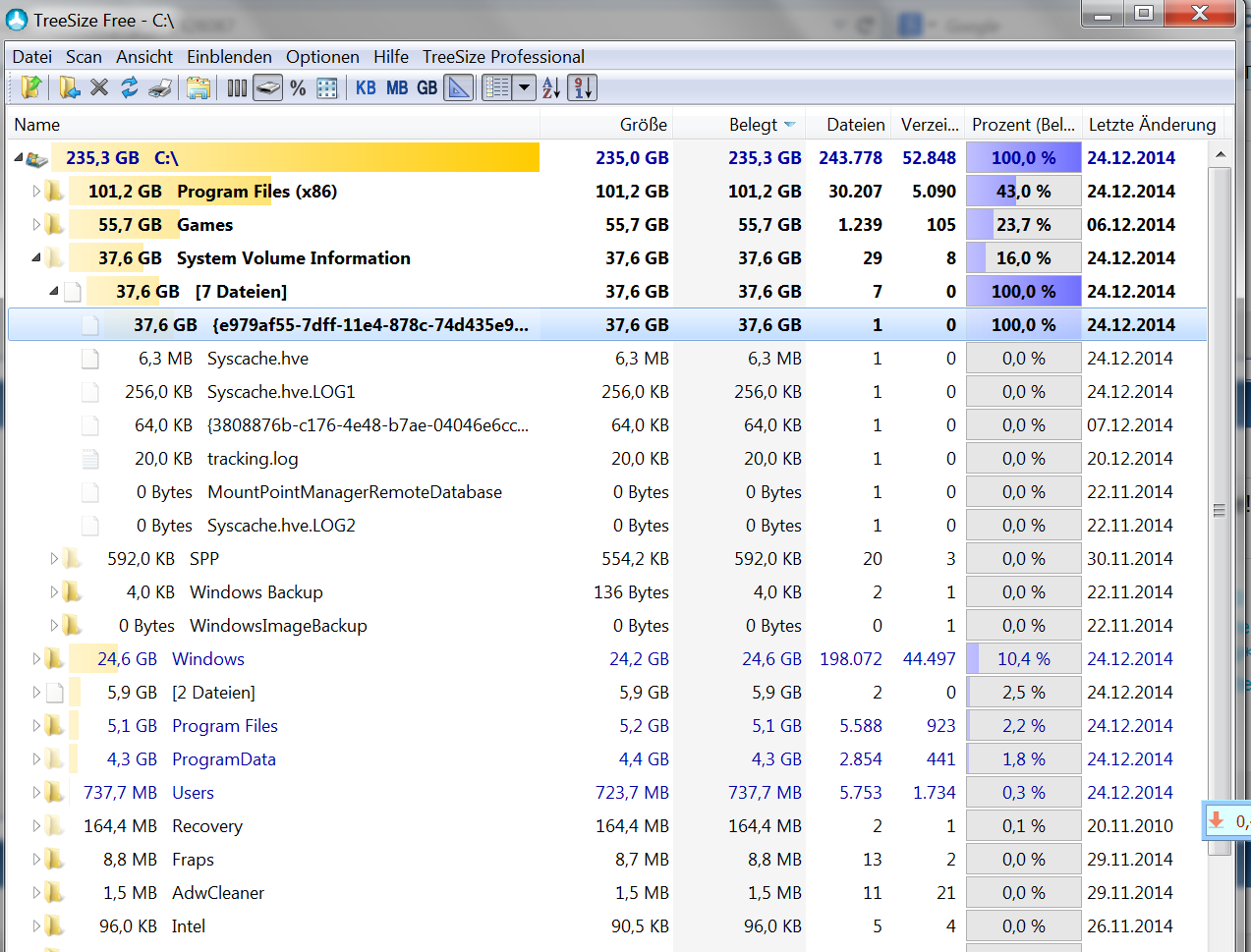Toggle the allocated space drive icon button
The height and width of the screenshot is (952, 1251).
268,87
